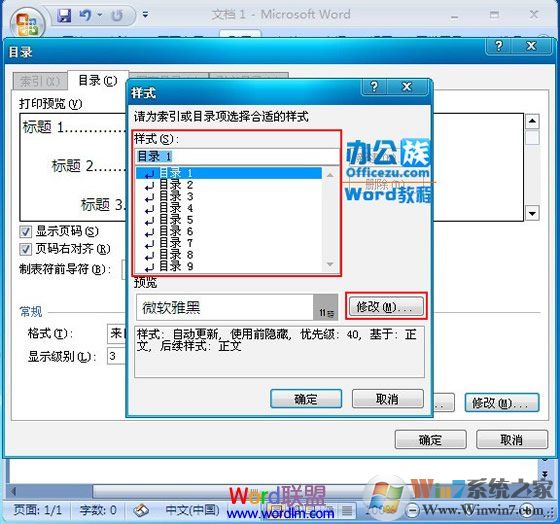Save the document from the quick toolbar
Image resolution: width=560 pixels, height=524 pixels.
64,15
